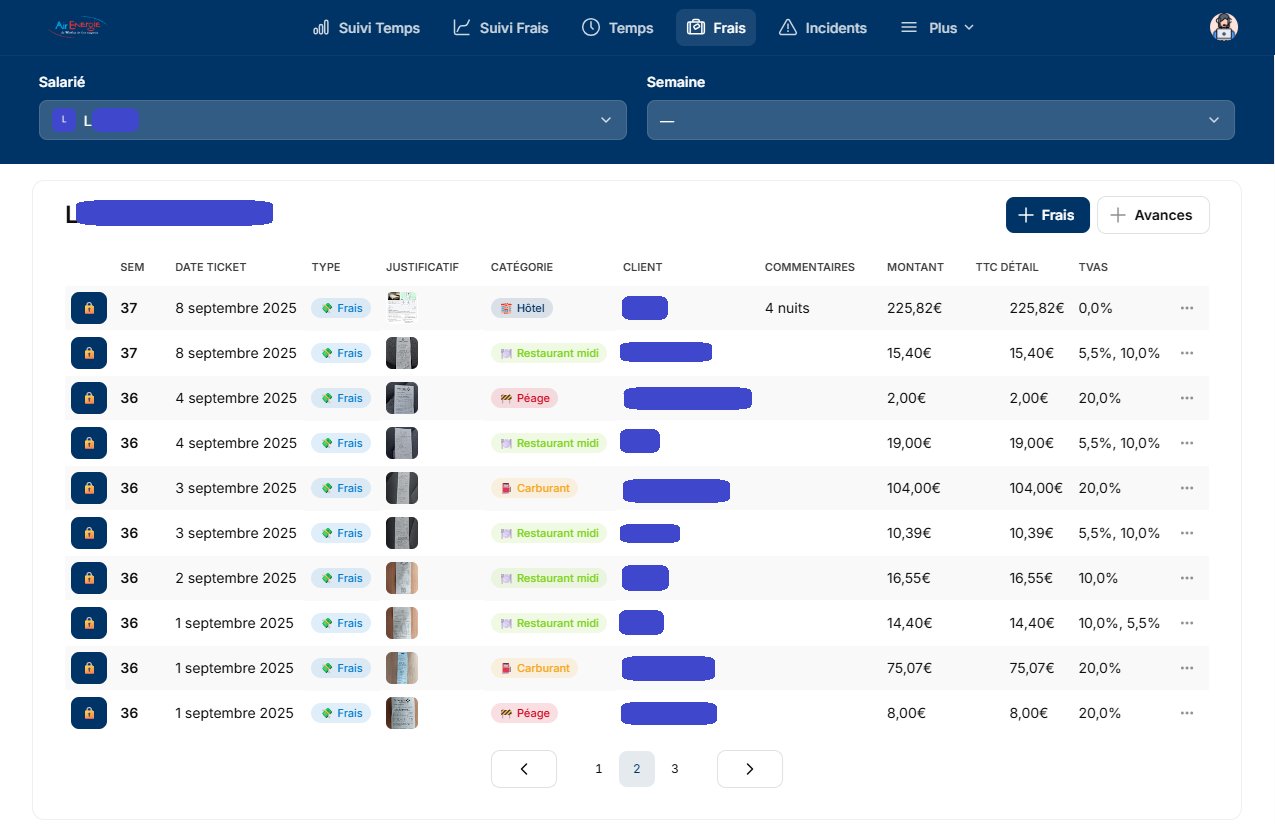Go to next page with right arrow
This screenshot has height=824, width=1275.
[x=750, y=769]
